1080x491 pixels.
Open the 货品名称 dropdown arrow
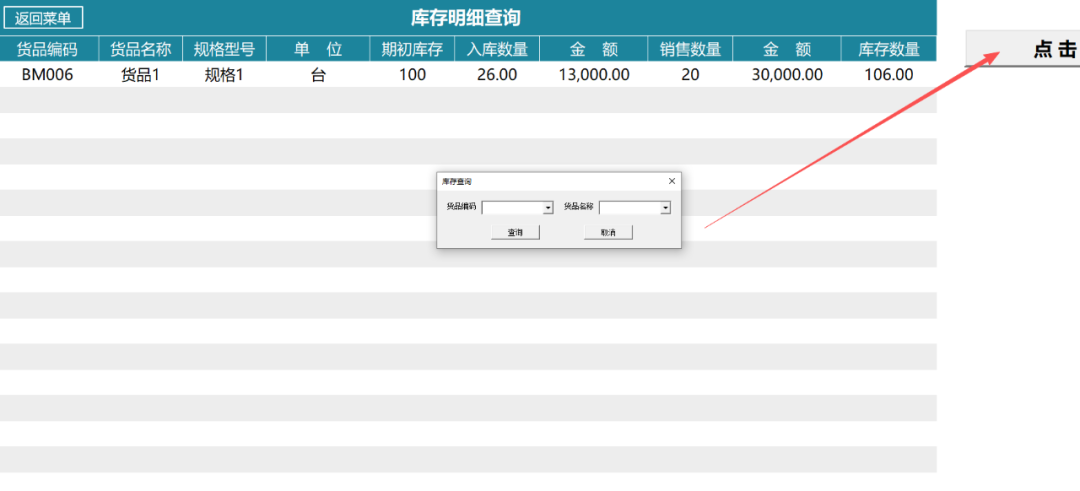pyautogui.click(x=665, y=208)
